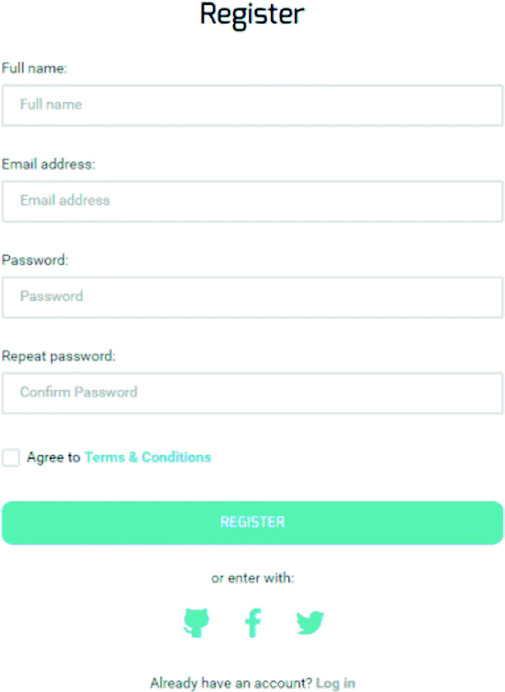
Task: Click into the Password input box
Action: (x=252, y=297)
